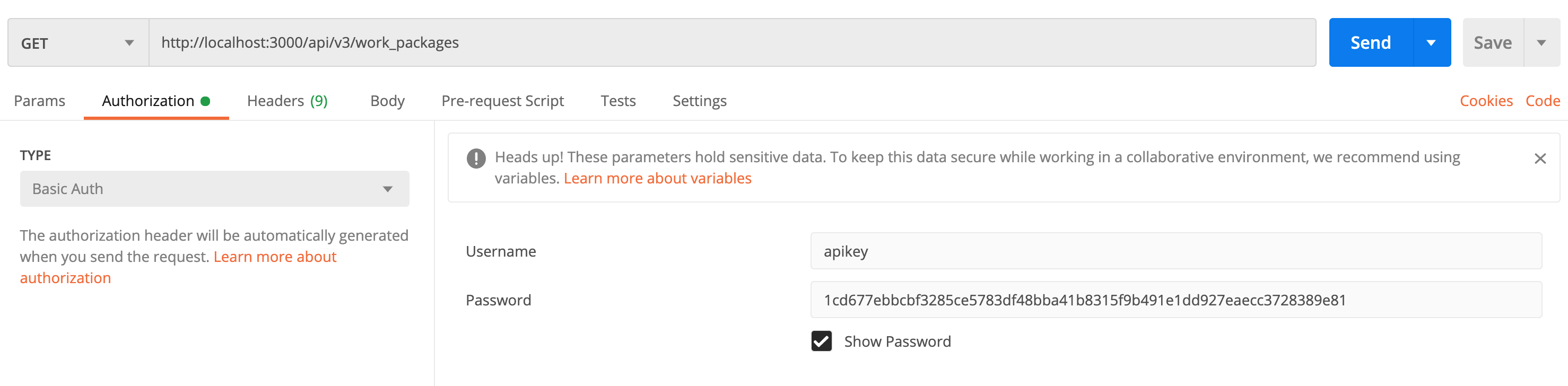Open the Save options dropdown arrow

[1541, 42]
